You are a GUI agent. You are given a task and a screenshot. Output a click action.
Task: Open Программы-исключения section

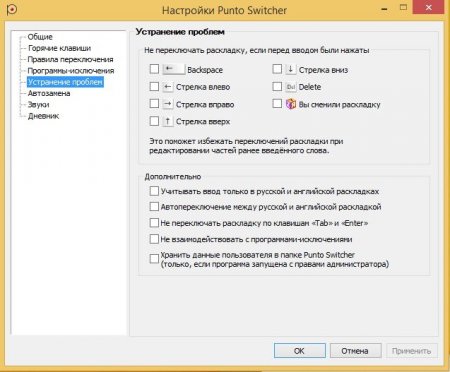[x=71, y=71]
